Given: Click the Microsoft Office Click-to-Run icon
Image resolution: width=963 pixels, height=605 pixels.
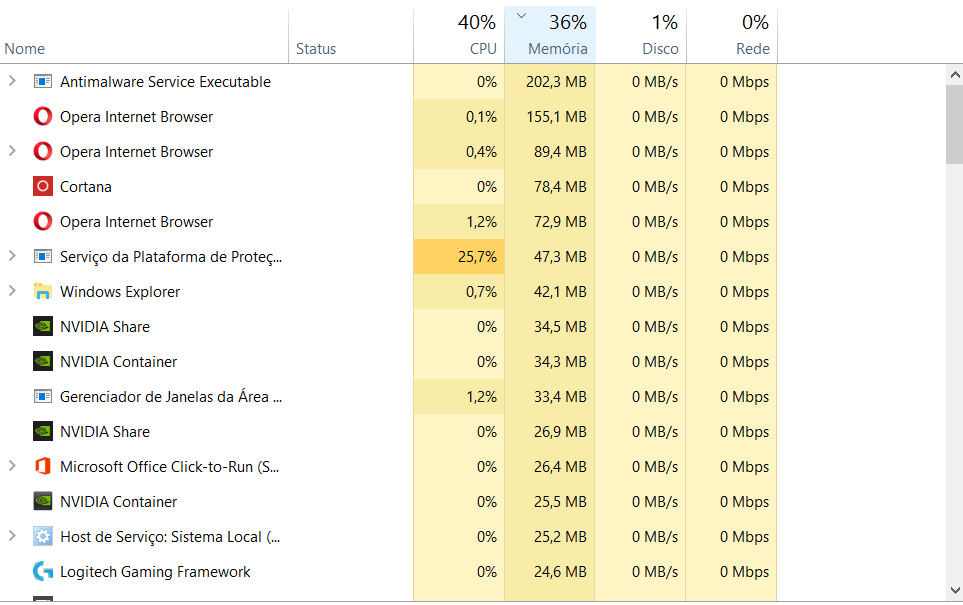Looking at the screenshot, I should tap(42, 467).
